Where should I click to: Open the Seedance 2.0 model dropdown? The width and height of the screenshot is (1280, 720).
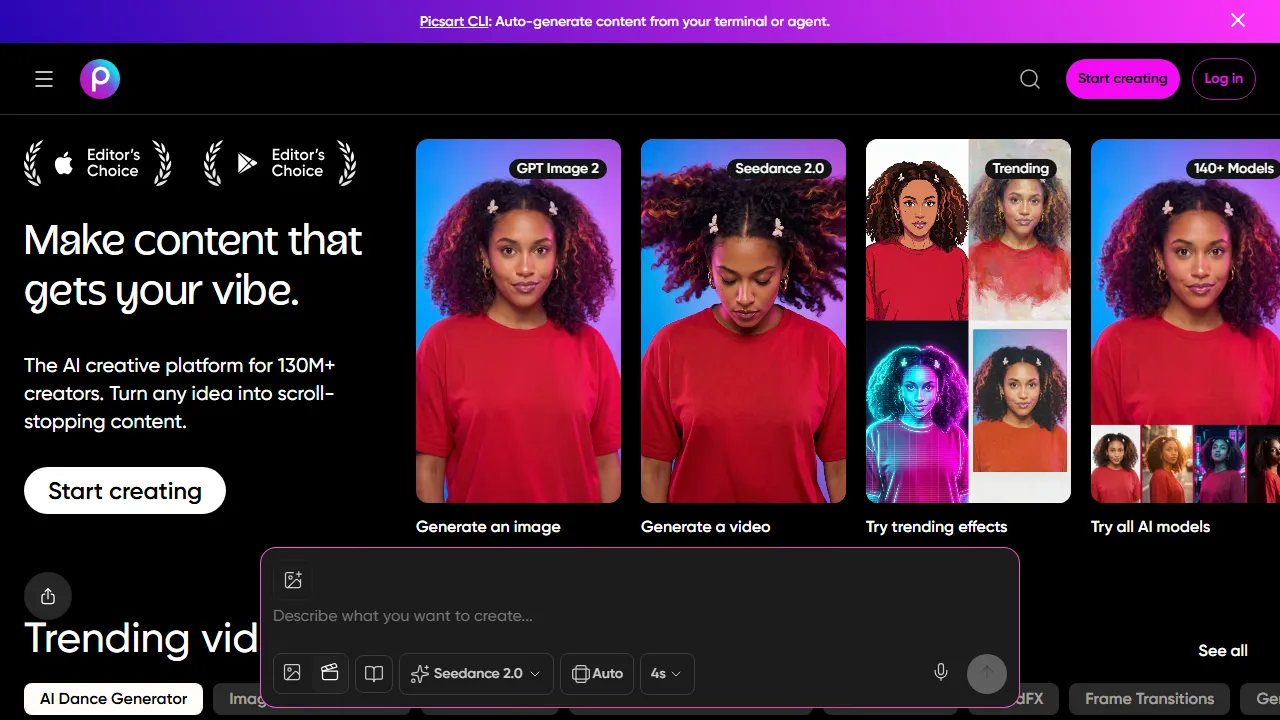click(476, 674)
